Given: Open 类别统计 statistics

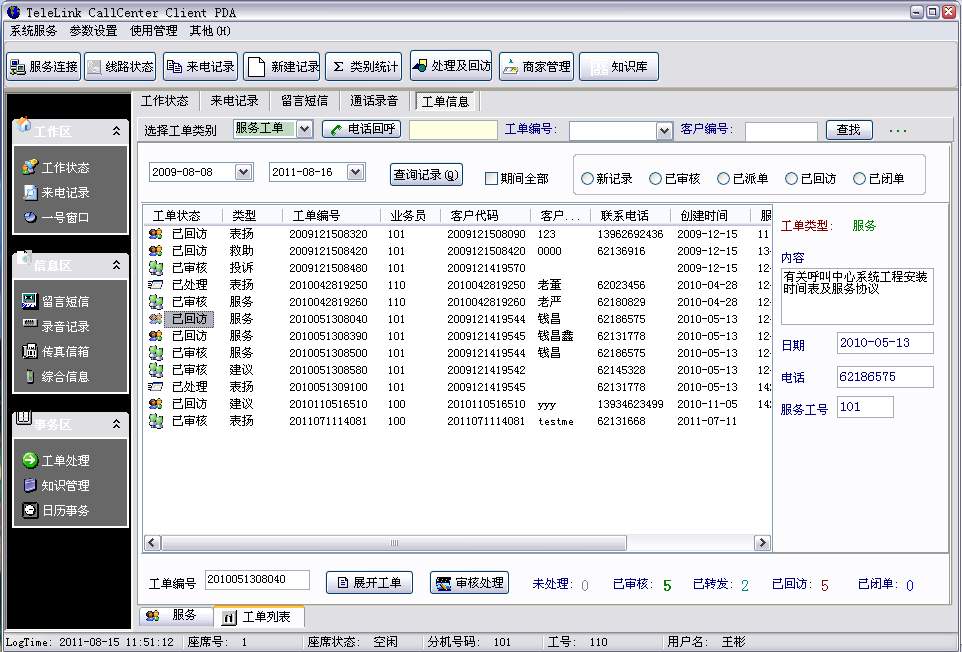Looking at the screenshot, I should (x=364, y=66).
